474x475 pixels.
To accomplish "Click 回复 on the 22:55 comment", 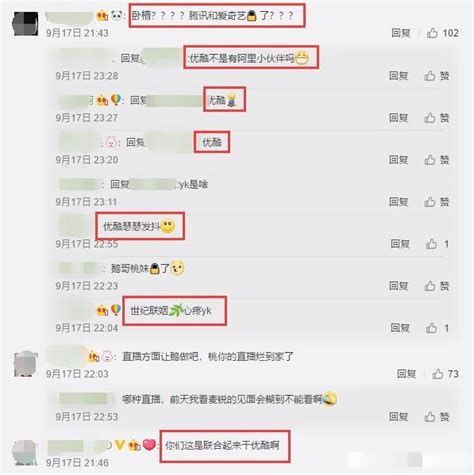I will pos(400,244).
